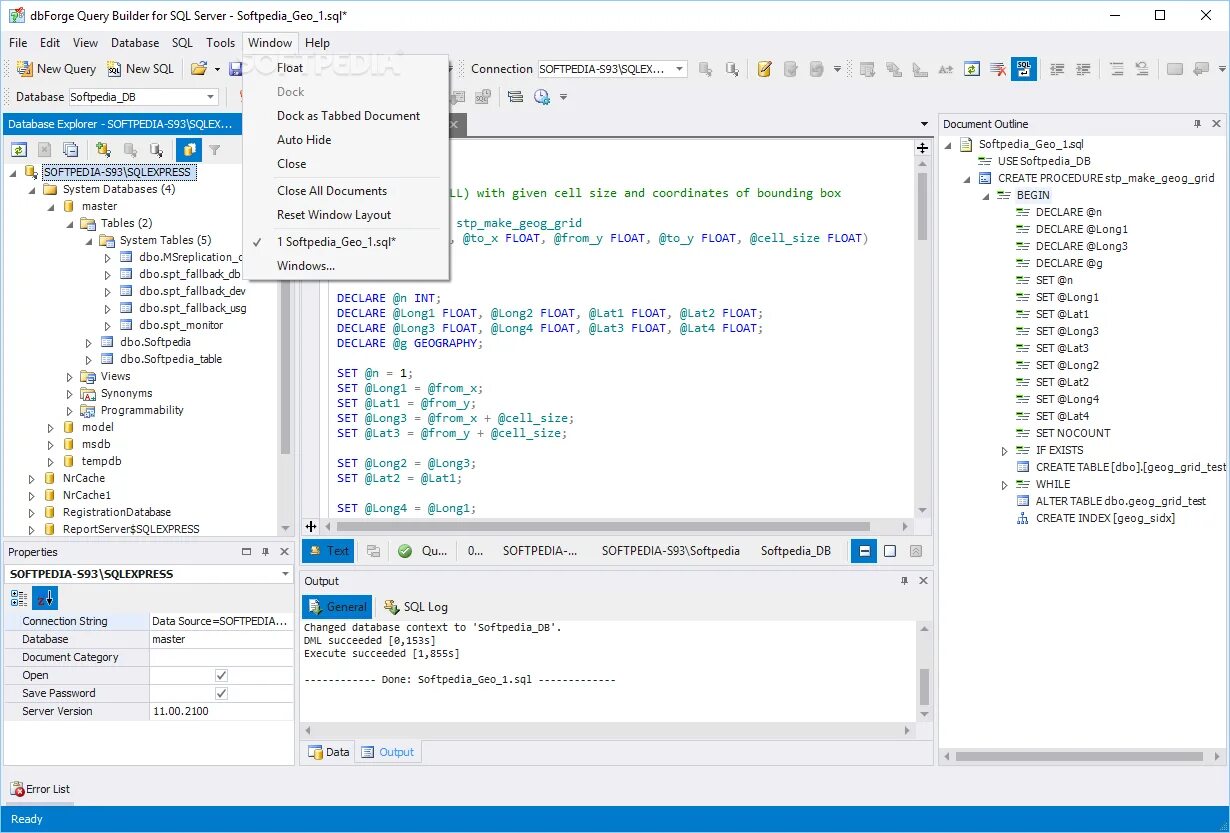The image size is (1230, 833).
Task: Click the highlighted yellow folder icon in Database Explorer toolbar
Action: tap(189, 150)
